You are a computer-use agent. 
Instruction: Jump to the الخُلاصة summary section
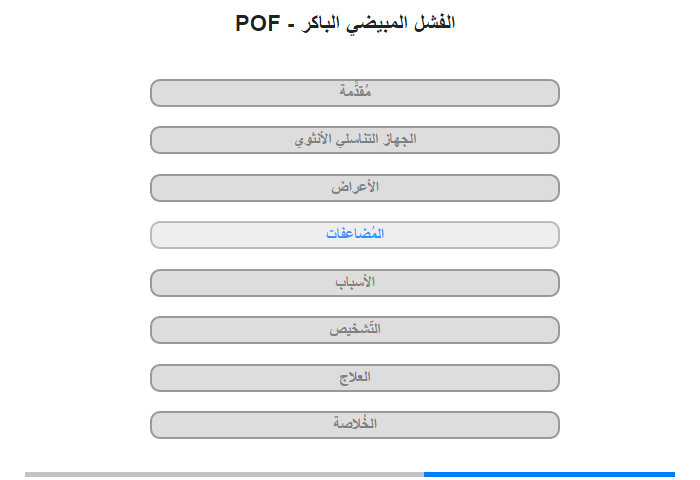click(355, 425)
